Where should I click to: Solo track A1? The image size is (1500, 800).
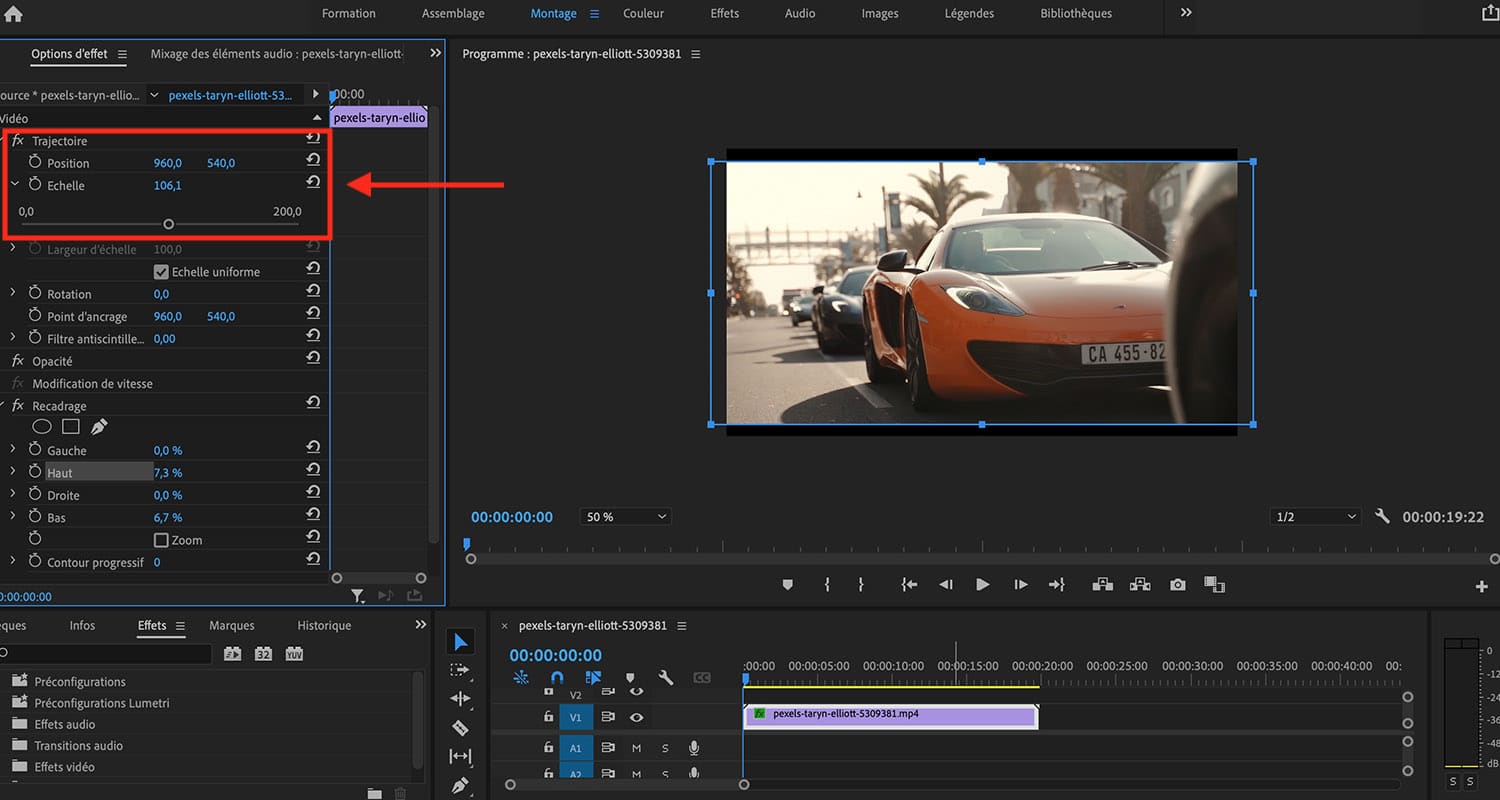(665, 748)
